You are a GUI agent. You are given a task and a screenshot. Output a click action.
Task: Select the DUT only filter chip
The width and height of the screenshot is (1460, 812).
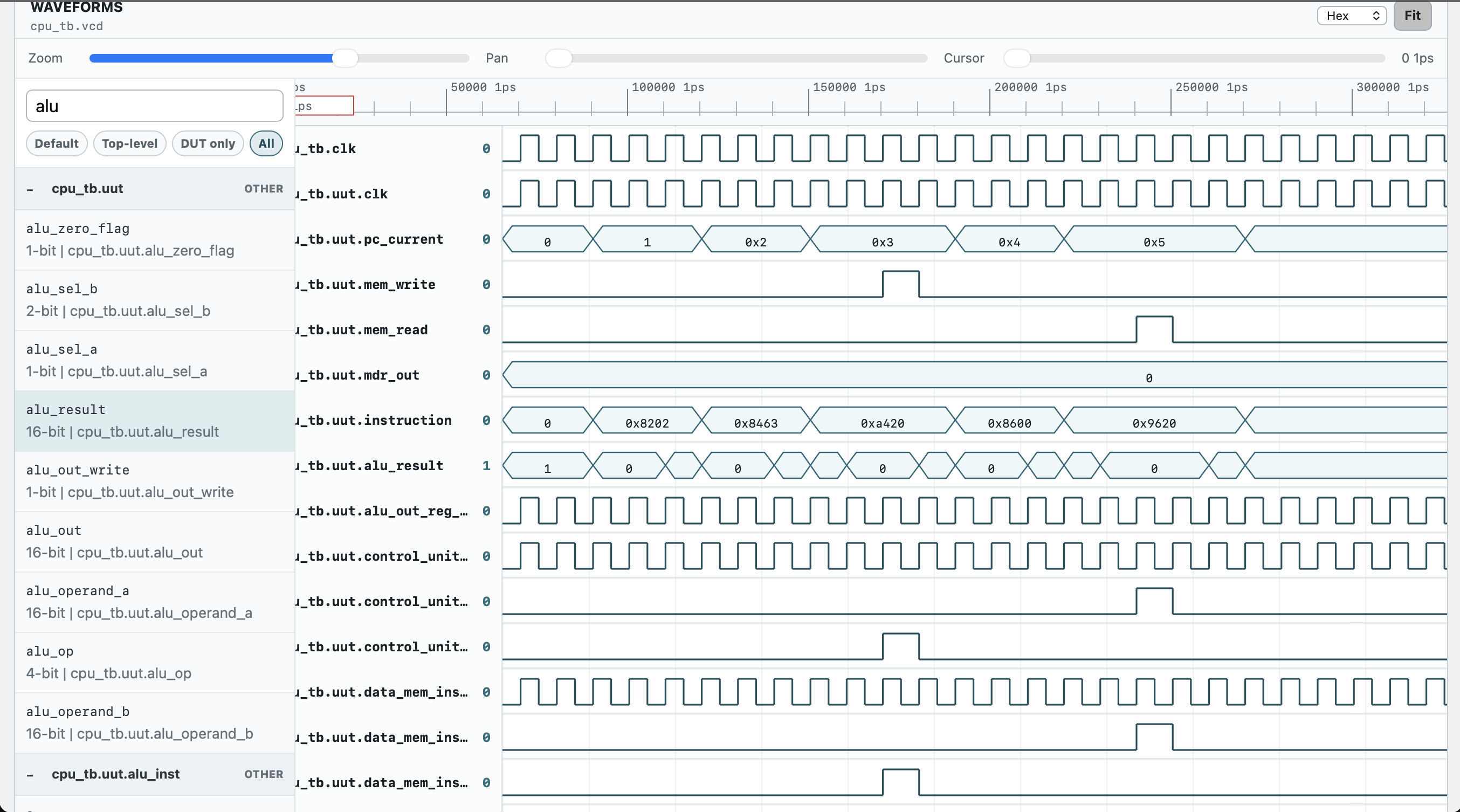[208, 143]
